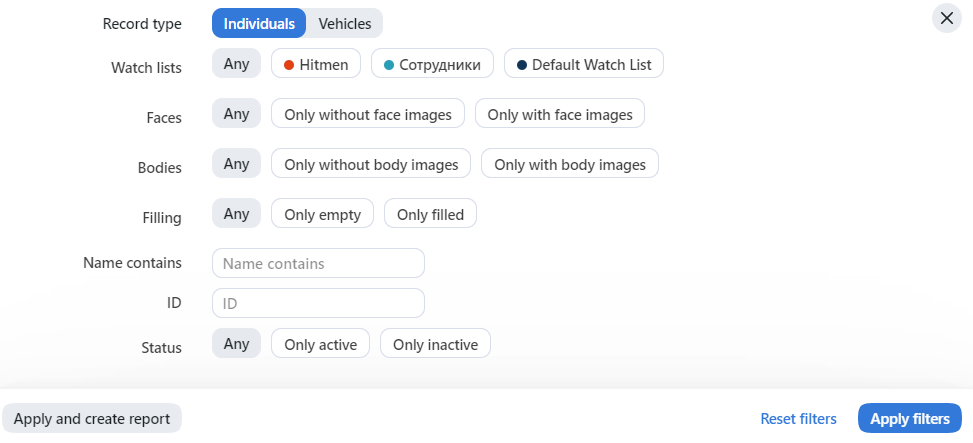Select Only filled filling option
Image resolution: width=973 pixels, height=443 pixels.
tap(431, 213)
